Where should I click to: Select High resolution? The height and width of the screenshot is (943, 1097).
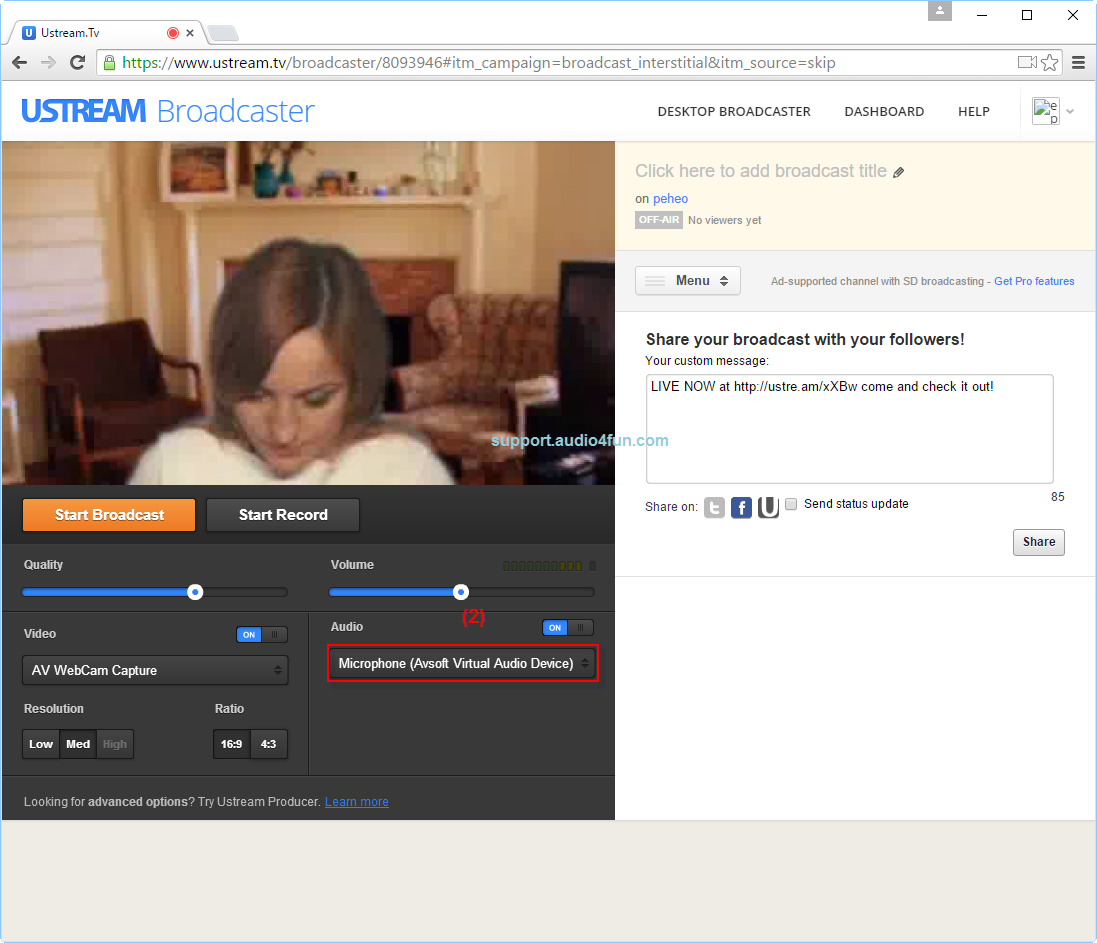[115, 744]
